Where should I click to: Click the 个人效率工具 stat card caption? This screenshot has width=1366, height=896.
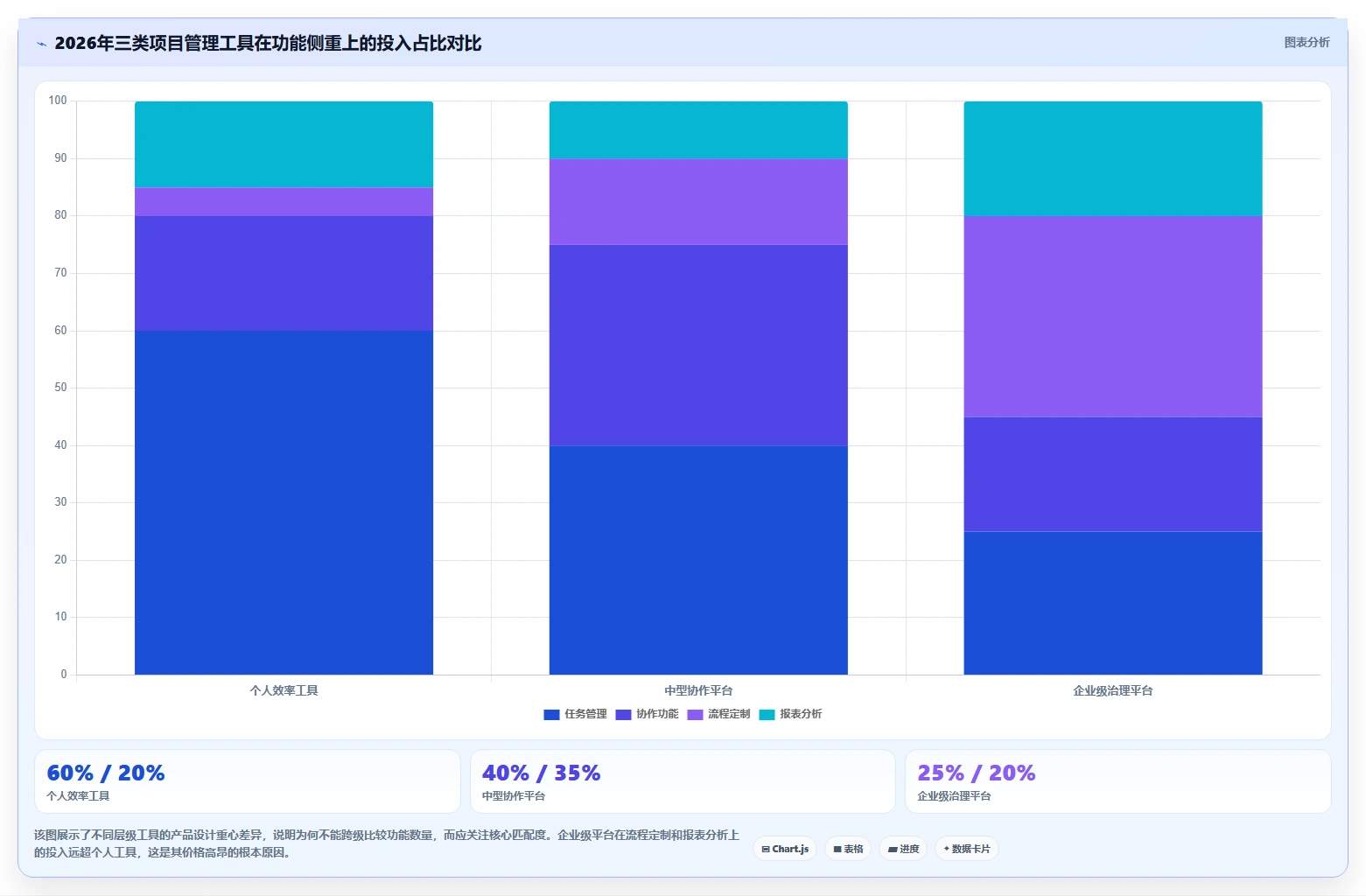coord(78,796)
